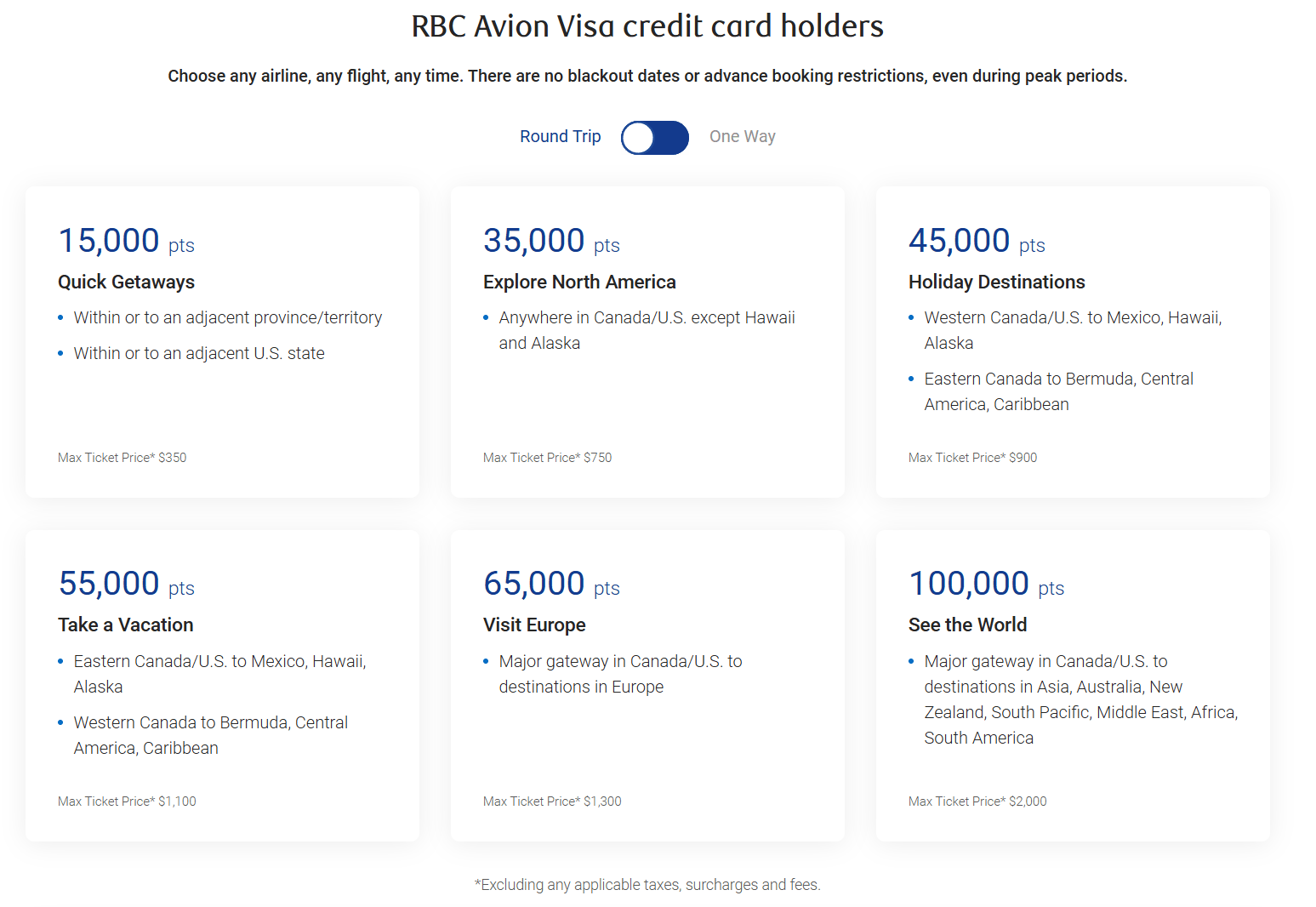
Task: Toggle the Round Trip / One Way switch
Action: 654,137
